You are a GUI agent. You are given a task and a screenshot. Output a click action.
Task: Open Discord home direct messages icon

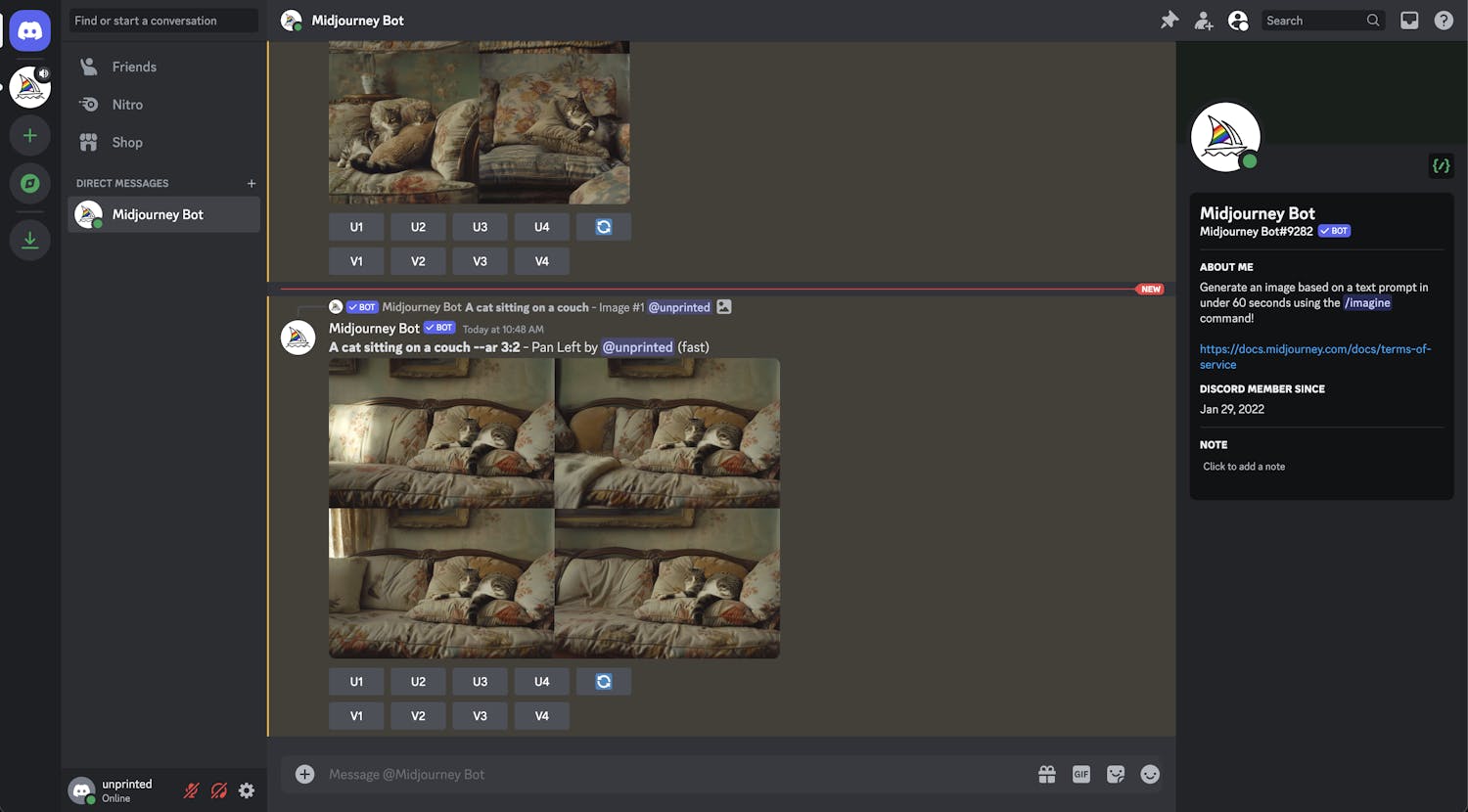click(x=29, y=31)
